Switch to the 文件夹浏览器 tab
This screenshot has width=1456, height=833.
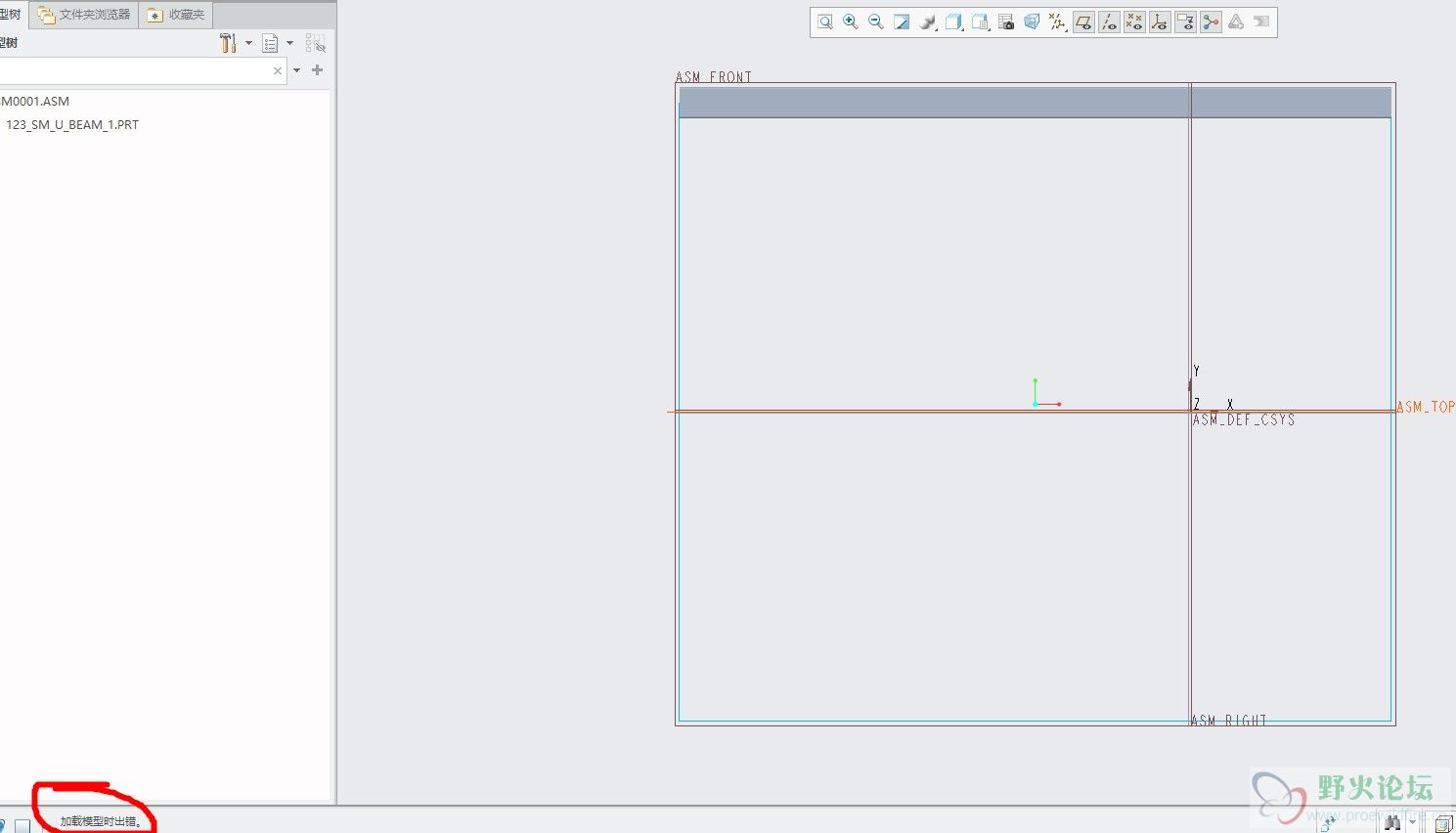[84, 15]
